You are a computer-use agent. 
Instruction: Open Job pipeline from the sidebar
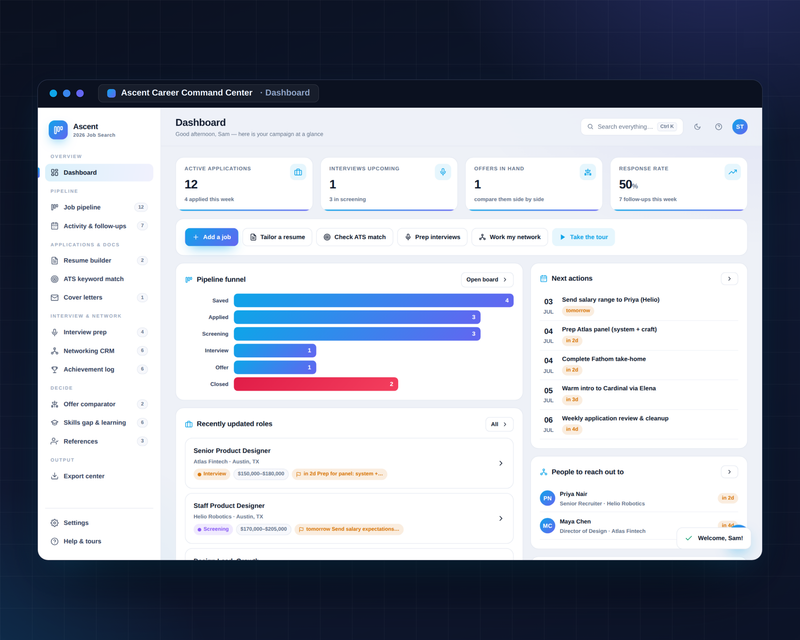click(99, 207)
